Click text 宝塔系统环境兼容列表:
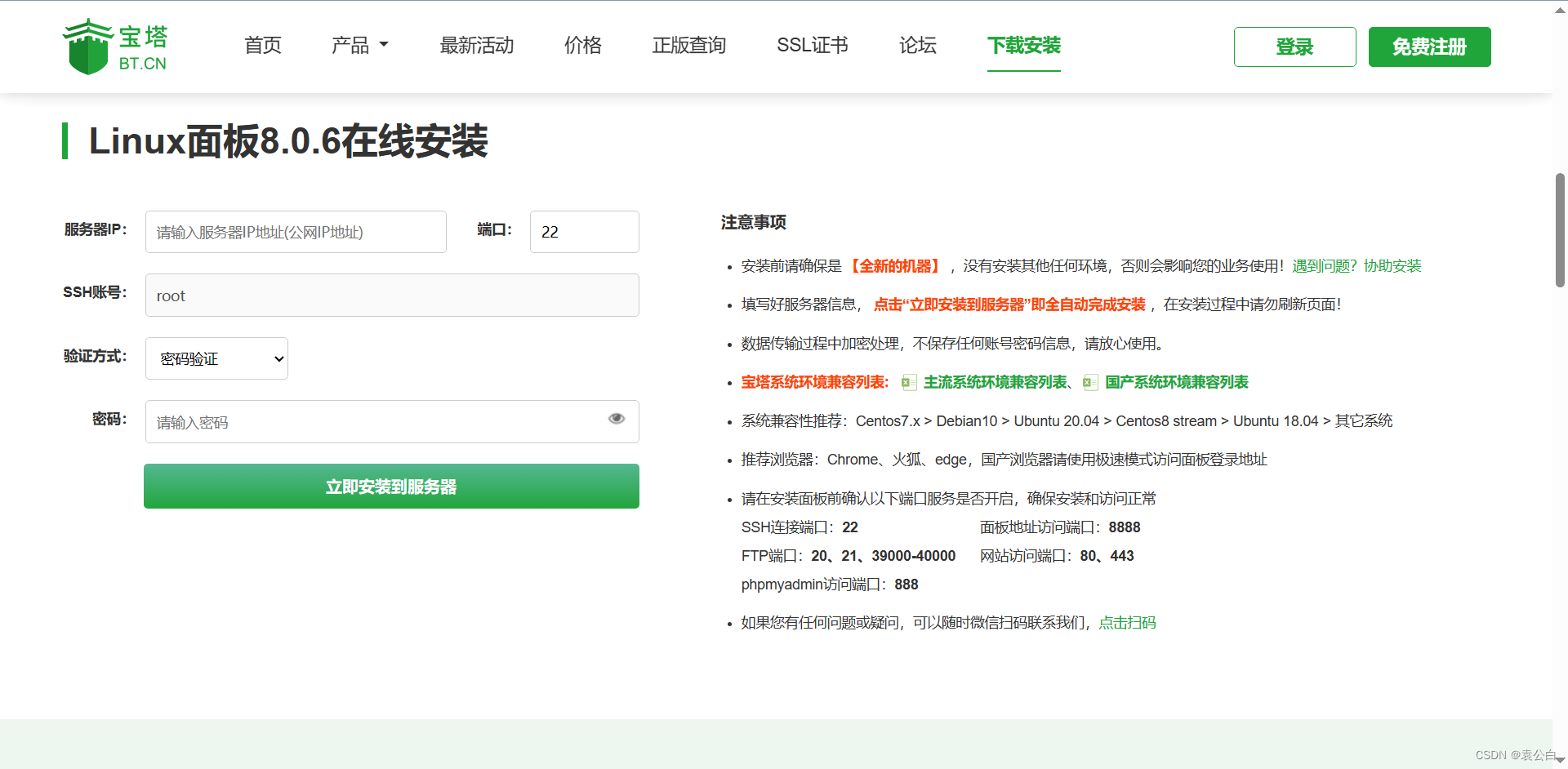 815,382
